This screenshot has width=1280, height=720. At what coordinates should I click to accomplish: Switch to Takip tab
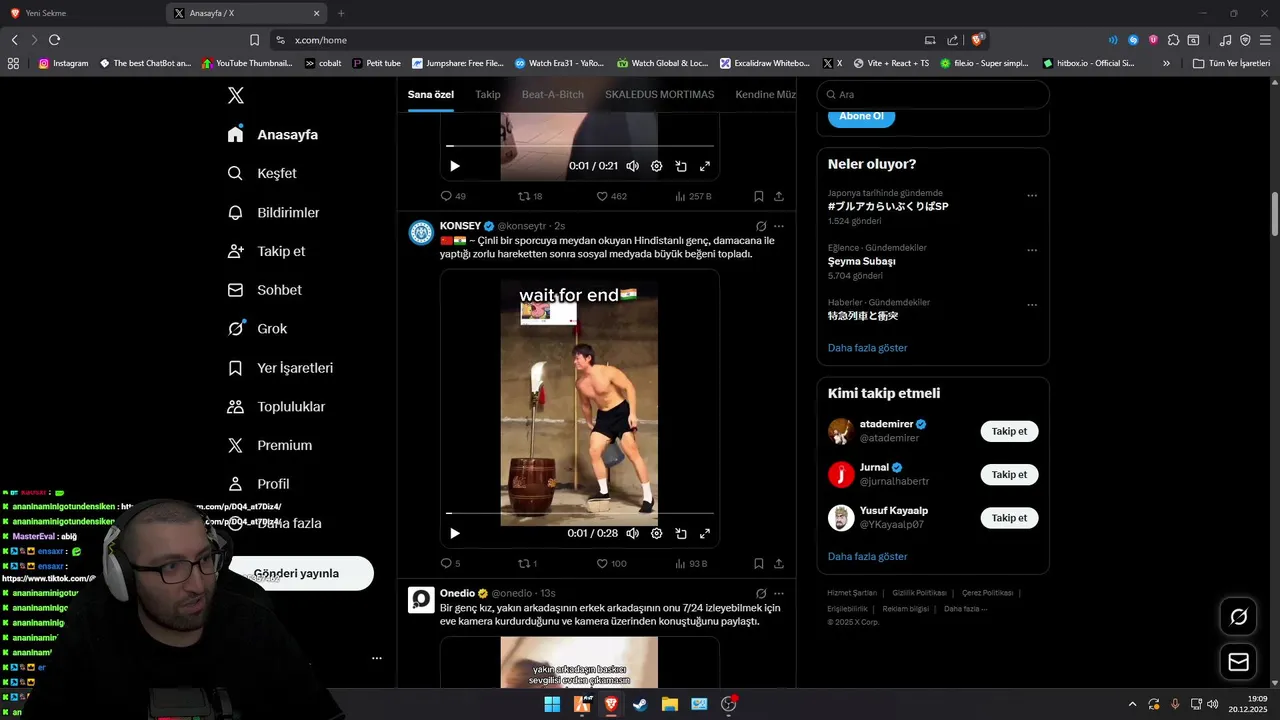(x=488, y=94)
